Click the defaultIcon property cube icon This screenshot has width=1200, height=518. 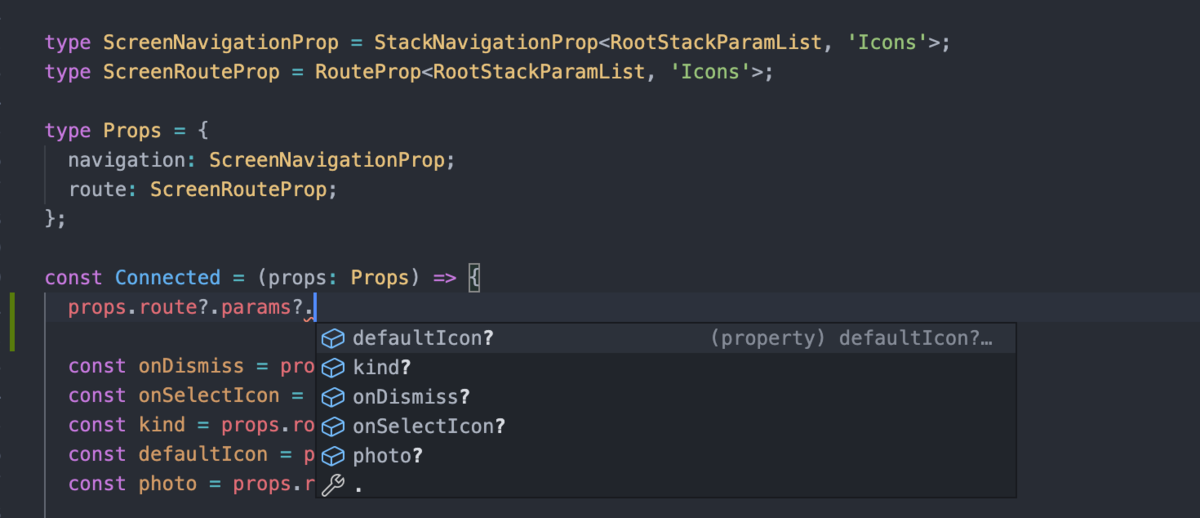(333, 339)
